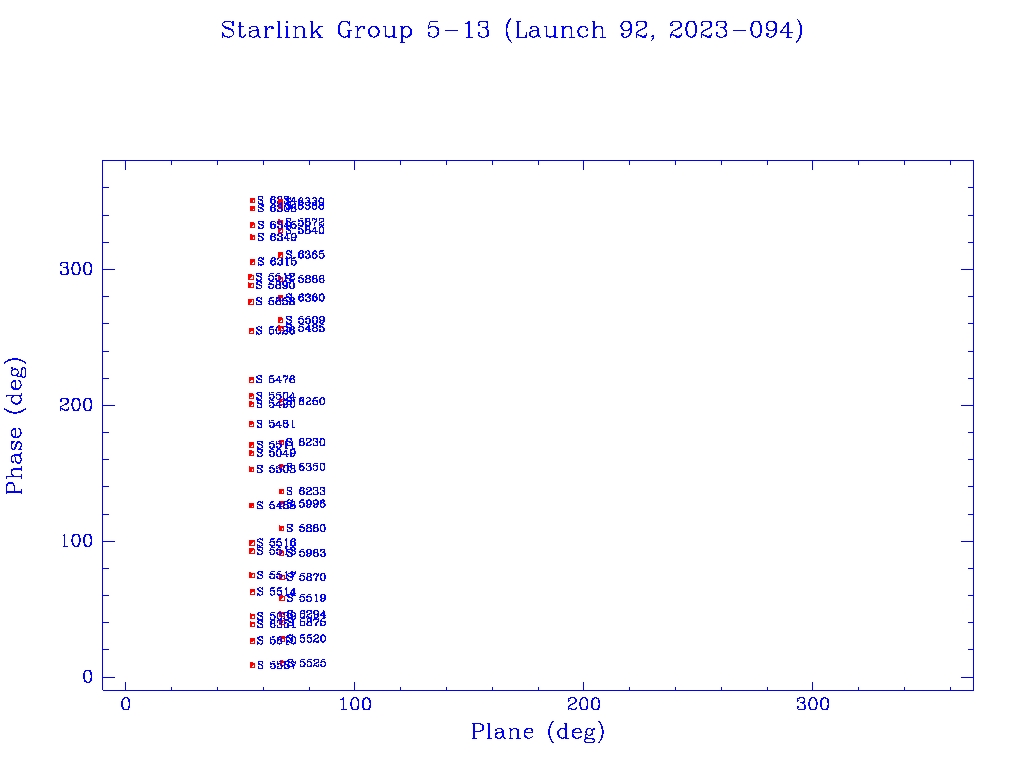The image size is (1024, 768).
Task: Click the satellite label 'S 5516'
Action: click(x=276, y=543)
